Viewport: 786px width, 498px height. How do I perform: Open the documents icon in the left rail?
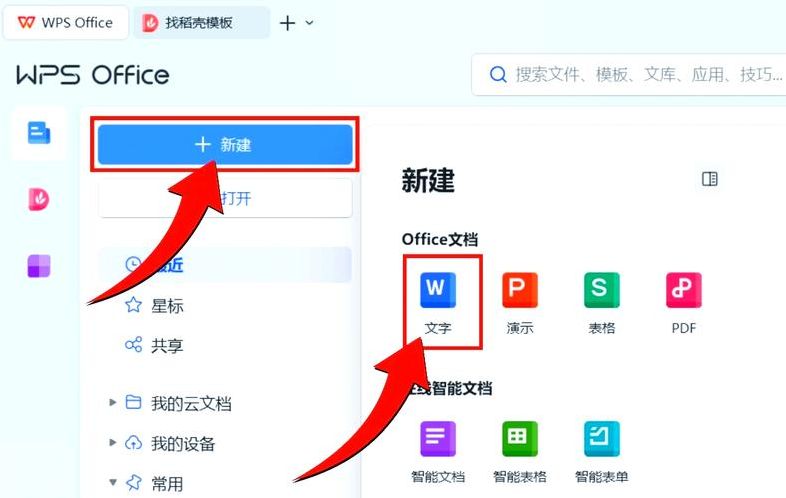pos(39,133)
